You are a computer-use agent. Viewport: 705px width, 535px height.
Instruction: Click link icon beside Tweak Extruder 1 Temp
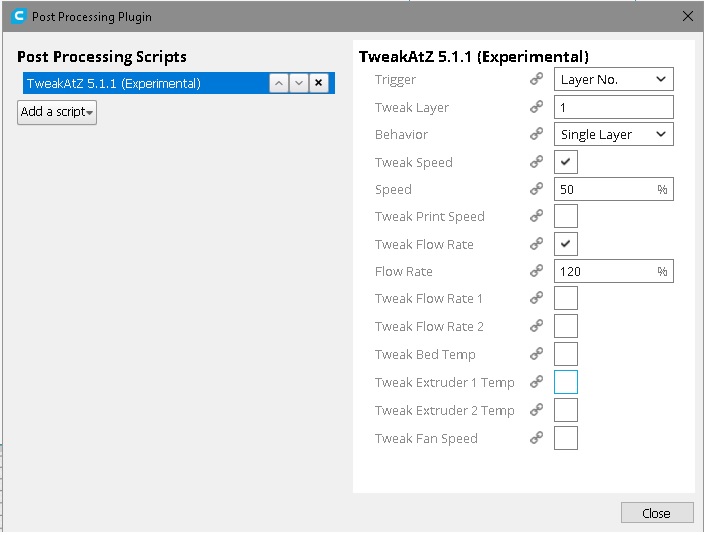point(536,382)
